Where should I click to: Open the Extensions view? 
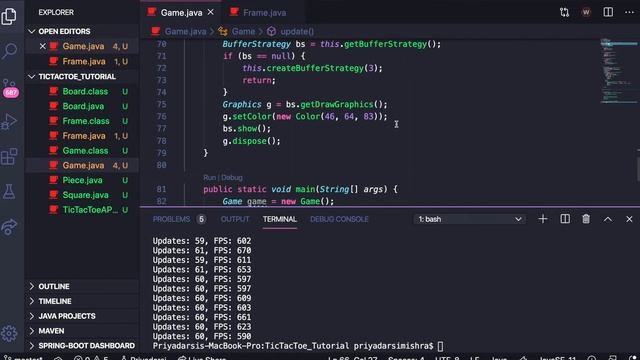9,156
